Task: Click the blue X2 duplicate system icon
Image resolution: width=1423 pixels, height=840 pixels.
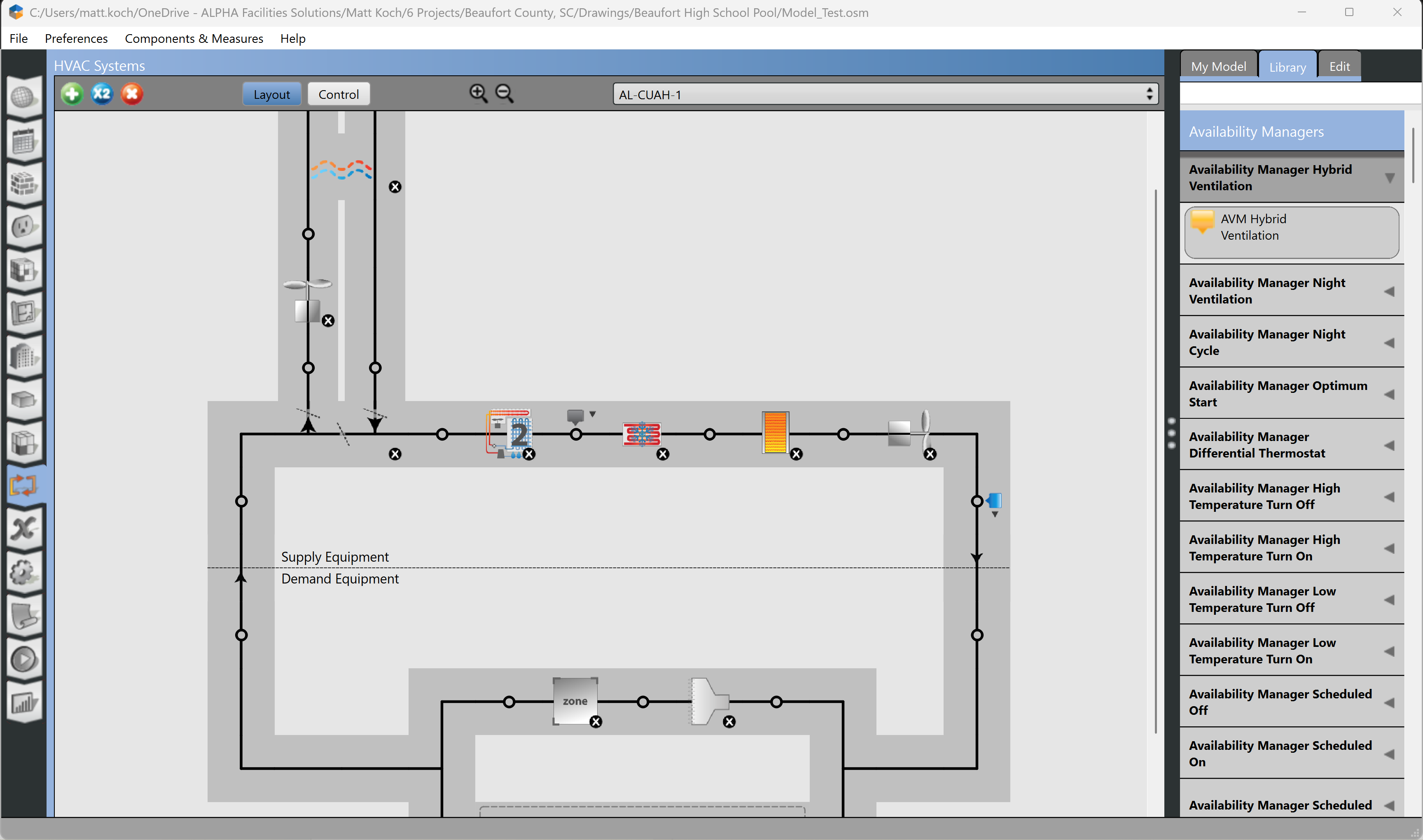Action: click(102, 94)
